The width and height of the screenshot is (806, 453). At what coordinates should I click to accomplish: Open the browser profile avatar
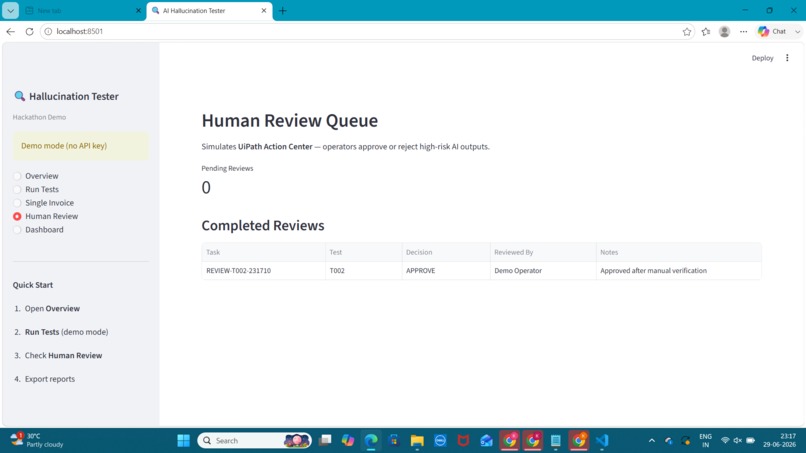(x=724, y=31)
